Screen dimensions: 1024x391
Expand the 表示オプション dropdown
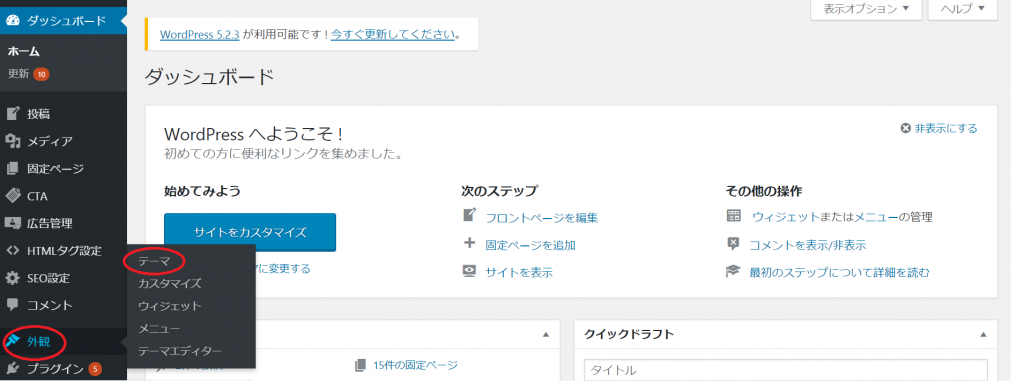(x=866, y=9)
